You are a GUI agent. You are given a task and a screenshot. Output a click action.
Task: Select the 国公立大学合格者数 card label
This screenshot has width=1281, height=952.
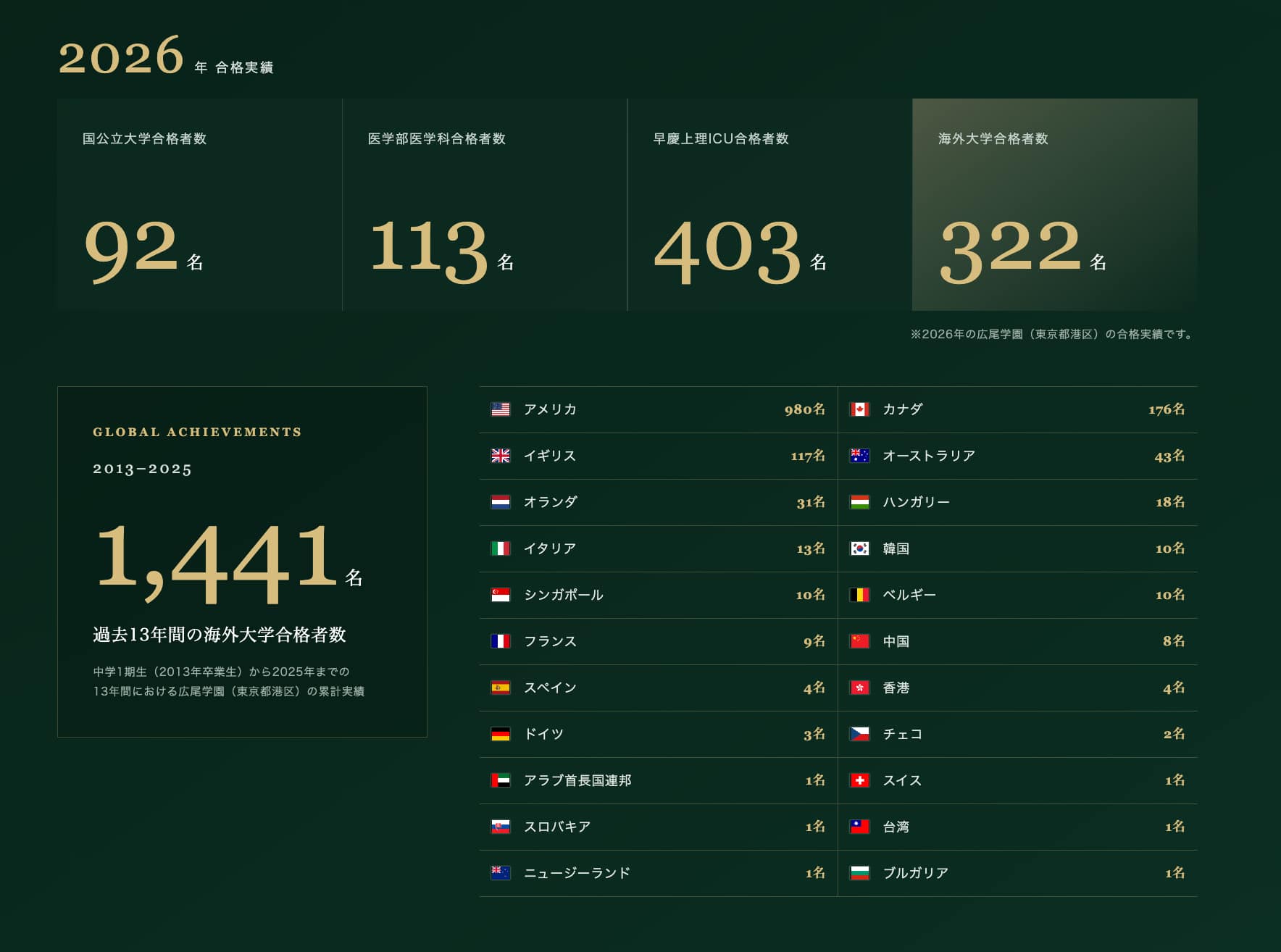pyautogui.click(x=145, y=138)
